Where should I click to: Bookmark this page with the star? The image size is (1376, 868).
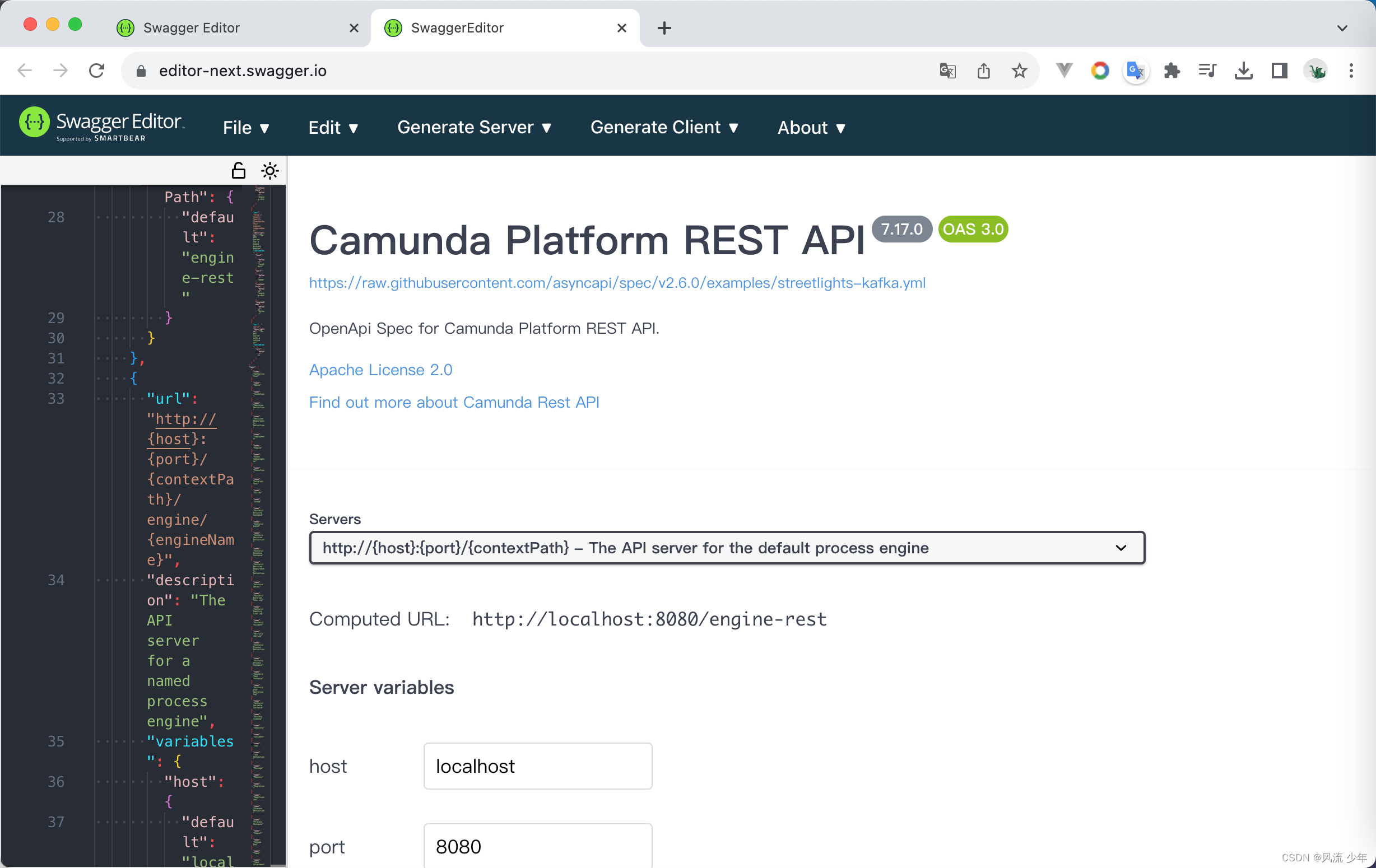pyautogui.click(x=1020, y=71)
